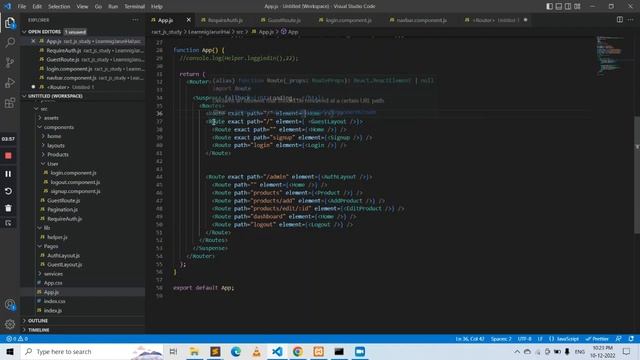Discard recording with trash icon
640x360 pixels.
[x=8, y=208]
